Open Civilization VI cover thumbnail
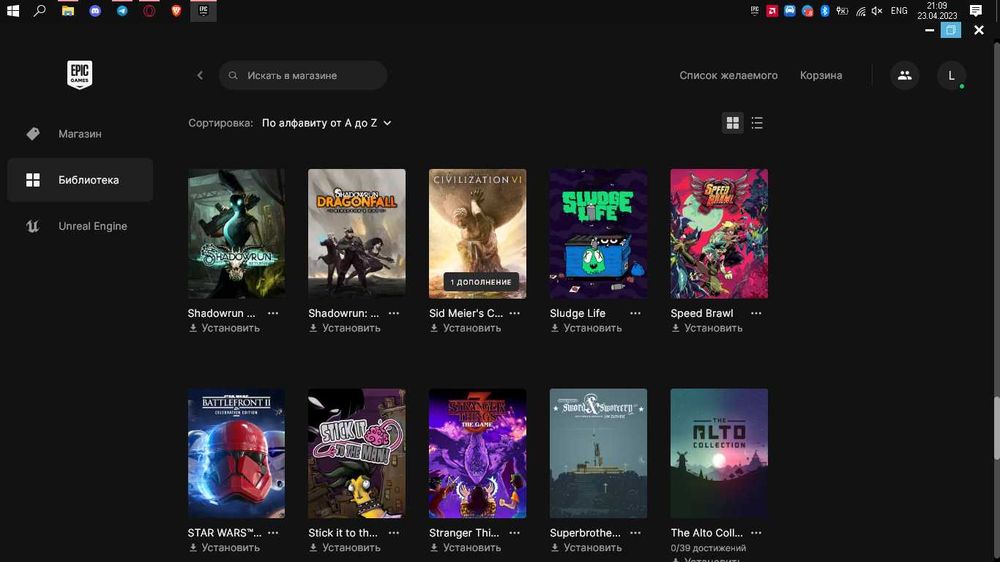The width and height of the screenshot is (1000, 562). [x=478, y=233]
